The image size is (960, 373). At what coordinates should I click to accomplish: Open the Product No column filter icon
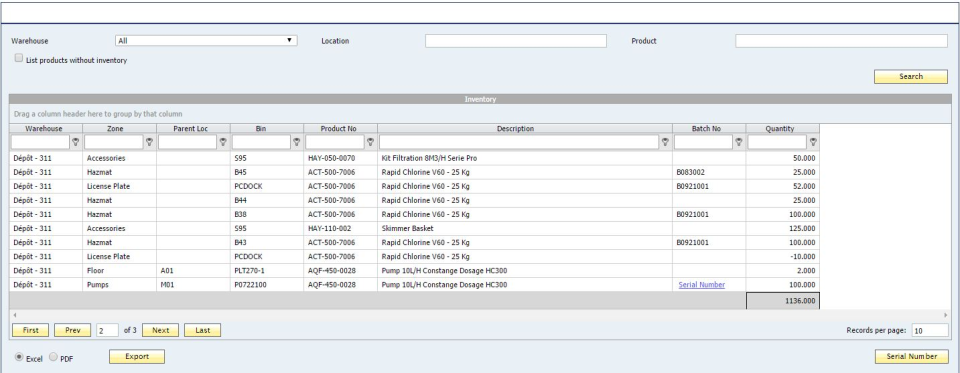(x=370, y=141)
